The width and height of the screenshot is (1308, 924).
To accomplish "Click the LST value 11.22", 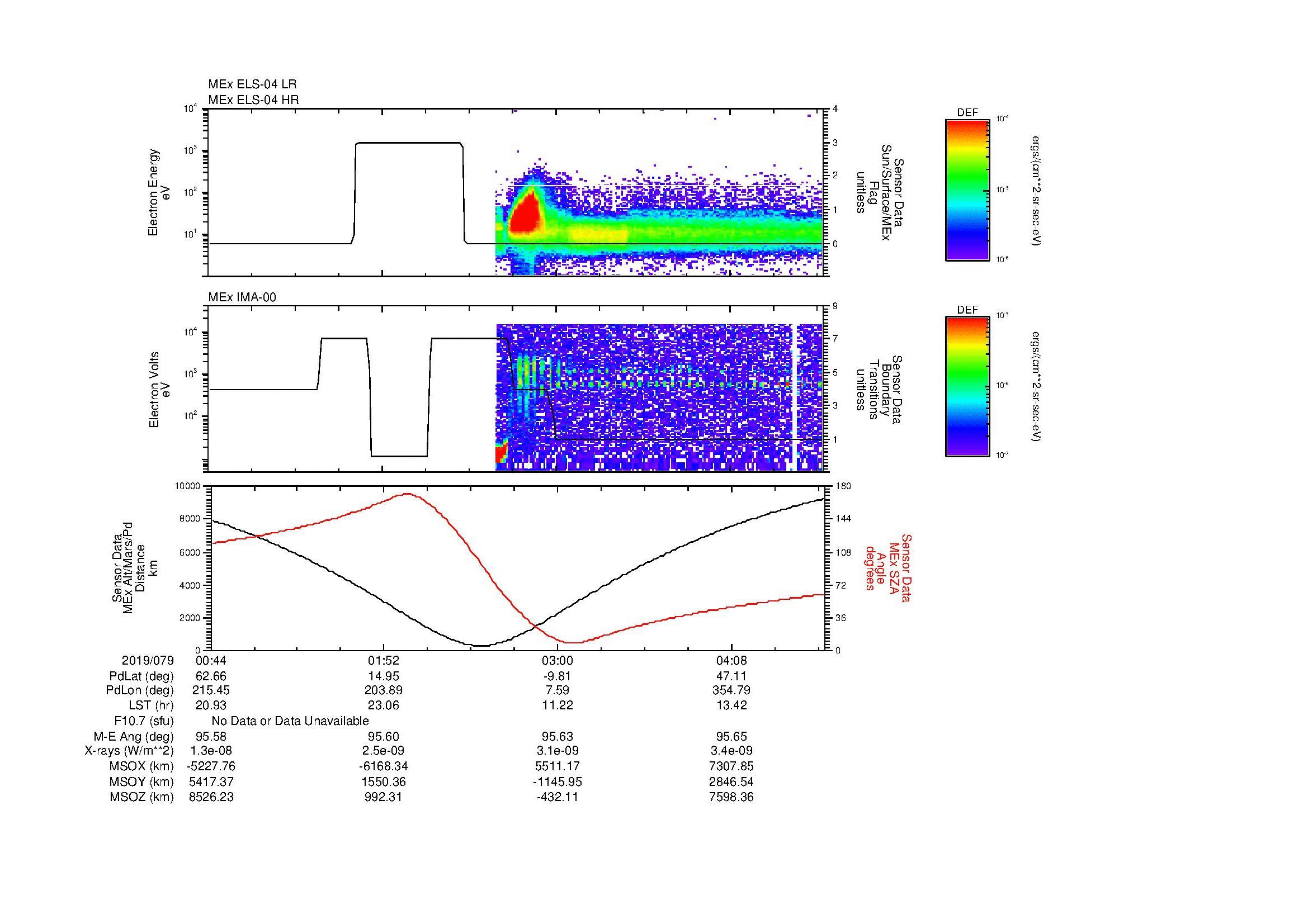I will tap(557, 705).
